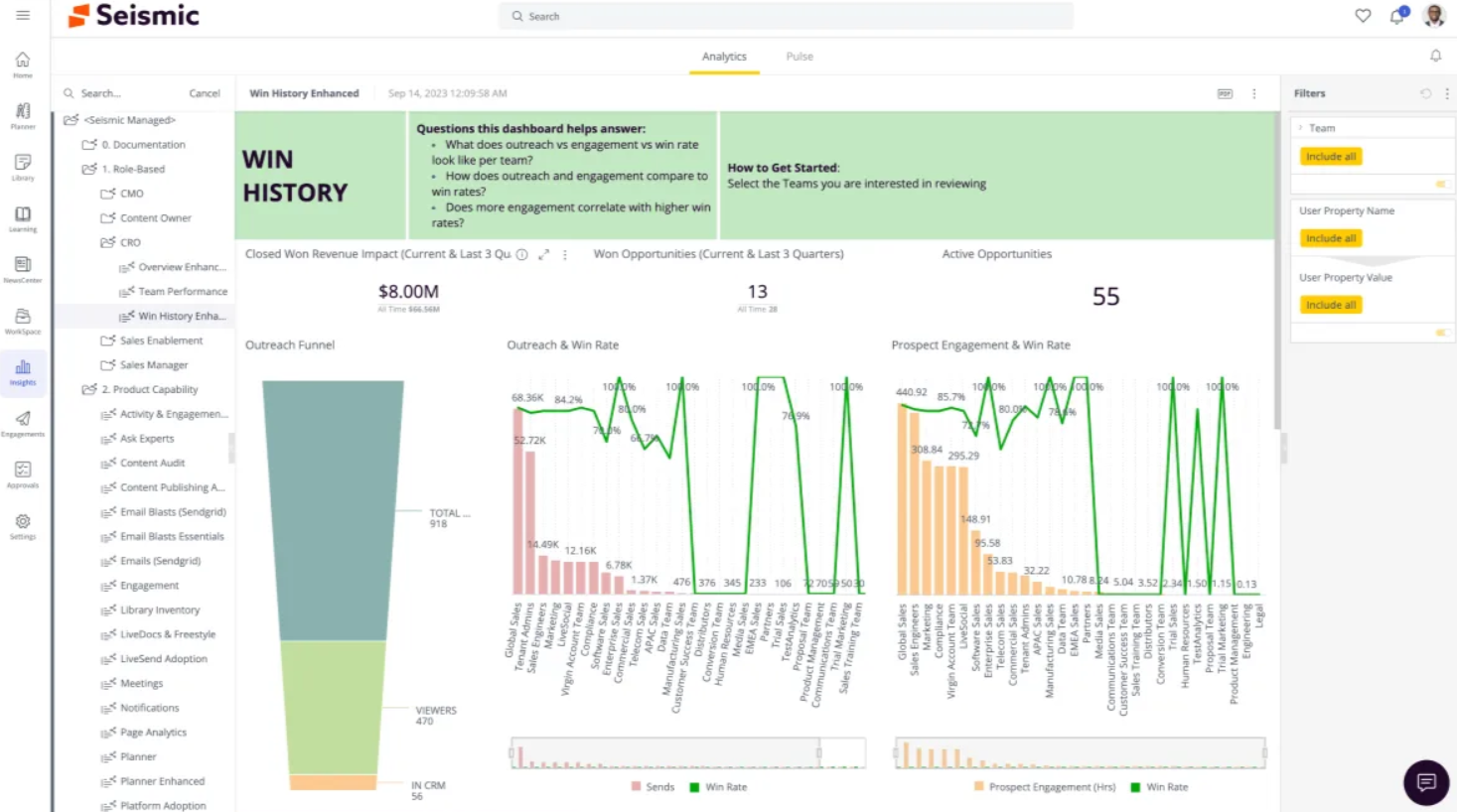Collapse the Seismic Managed folder
The width and height of the screenshot is (1457, 812).
point(71,120)
